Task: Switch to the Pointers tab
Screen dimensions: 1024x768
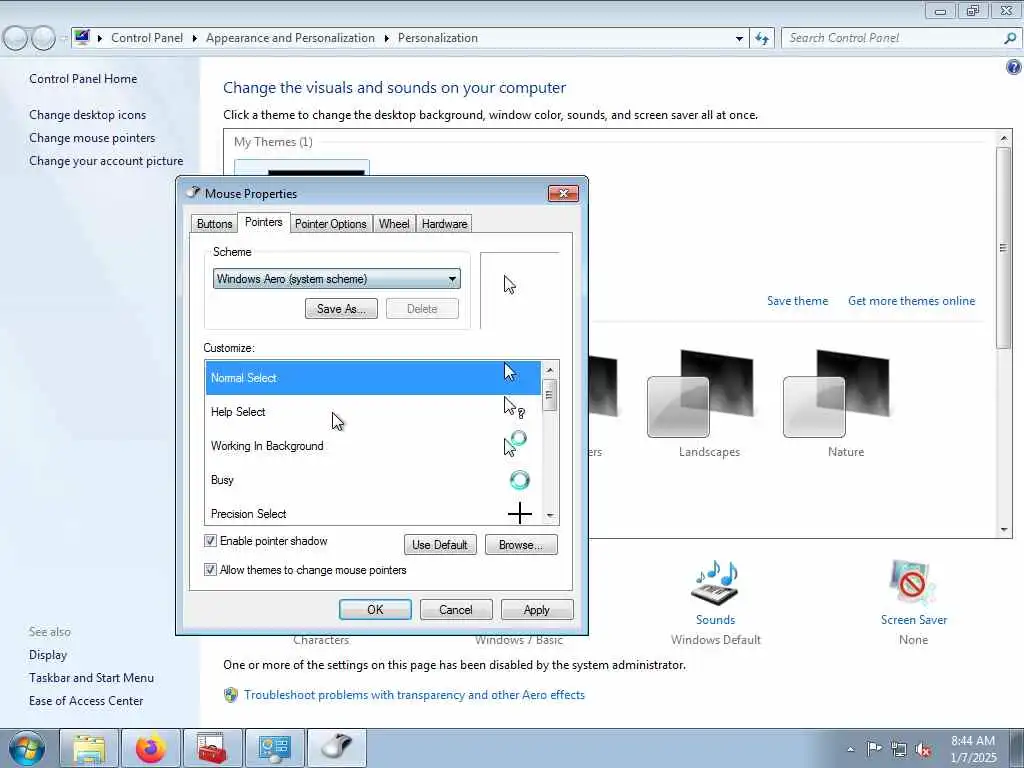Action: pos(264,222)
